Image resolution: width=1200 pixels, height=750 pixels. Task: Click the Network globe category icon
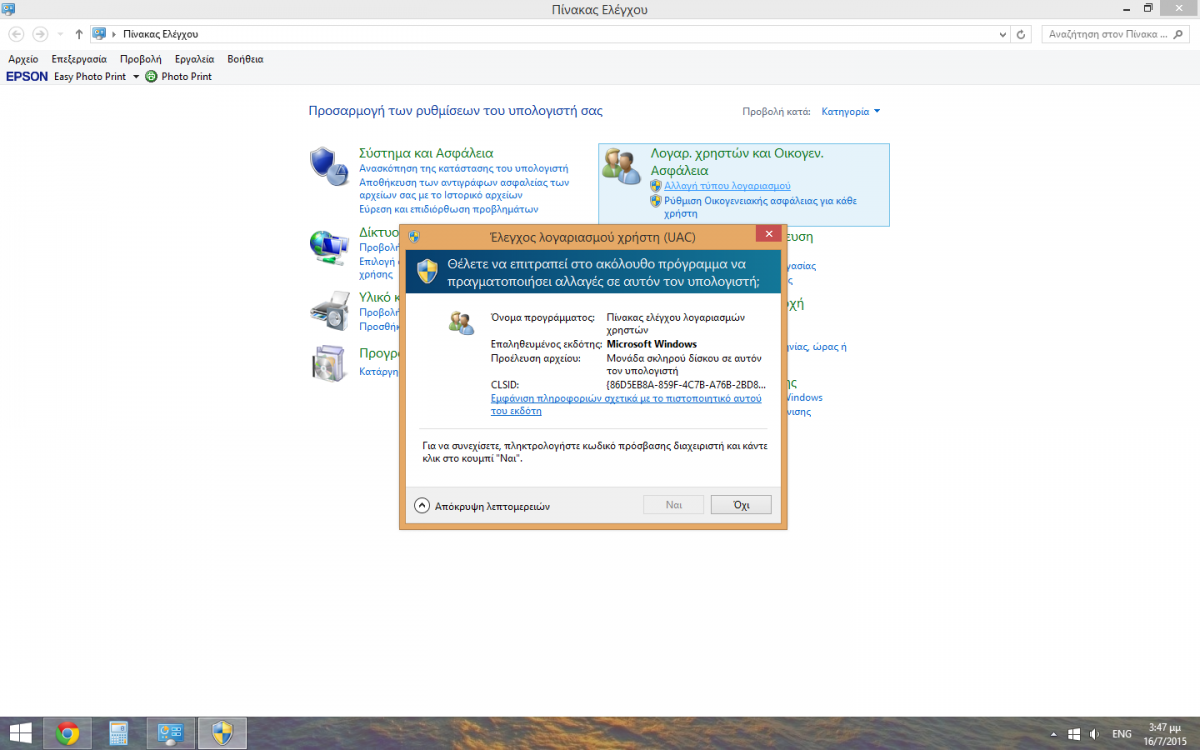(328, 247)
